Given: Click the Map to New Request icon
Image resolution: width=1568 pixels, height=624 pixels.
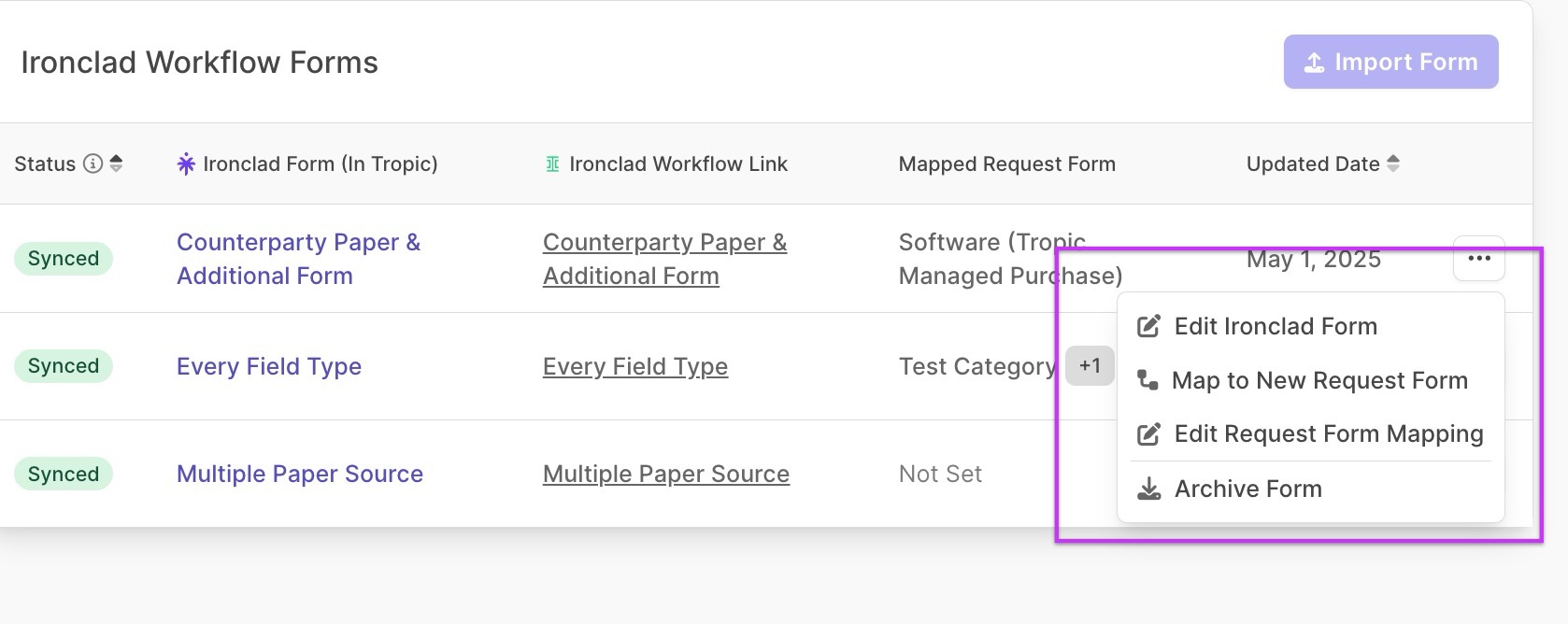Looking at the screenshot, I should point(1147,380).
